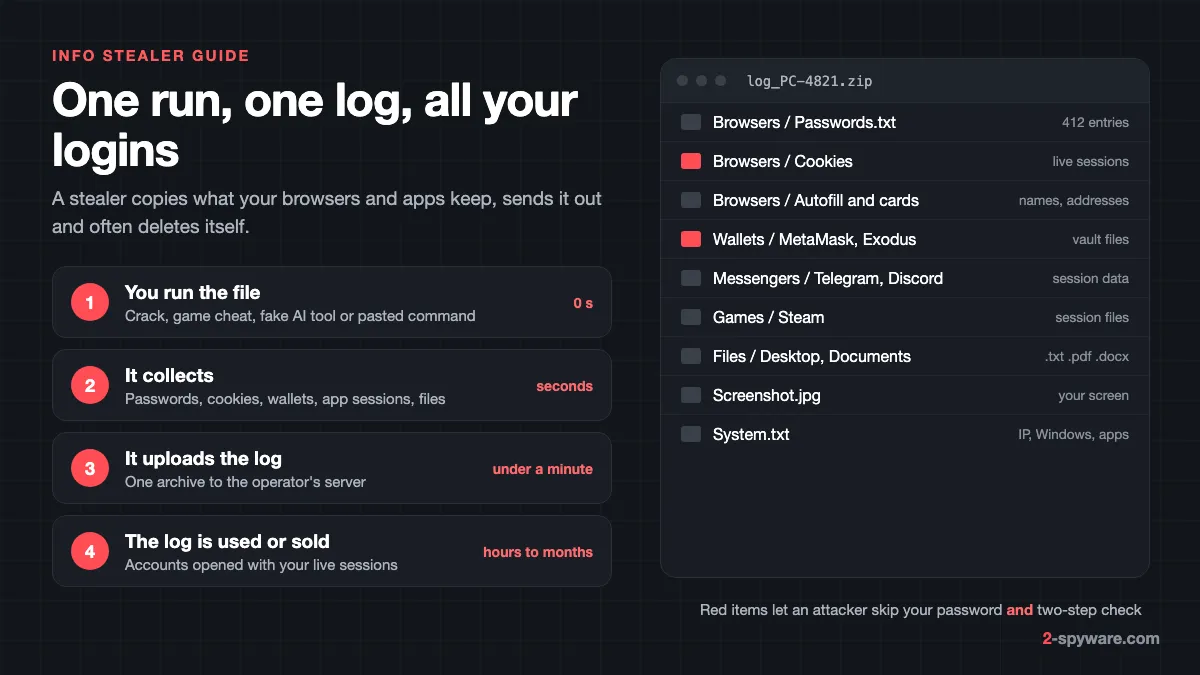Click the 'session data' label

point(1090,278)
